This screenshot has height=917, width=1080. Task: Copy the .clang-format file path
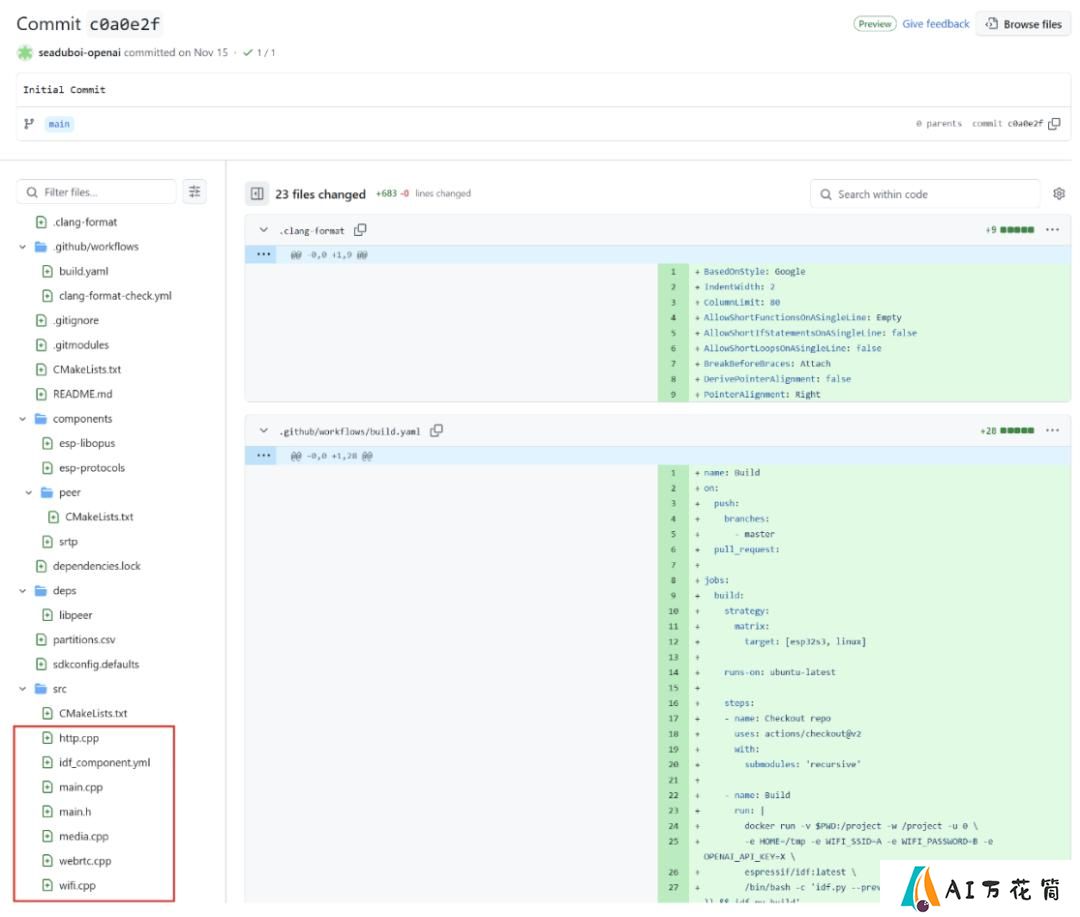(x=360, y=230)
